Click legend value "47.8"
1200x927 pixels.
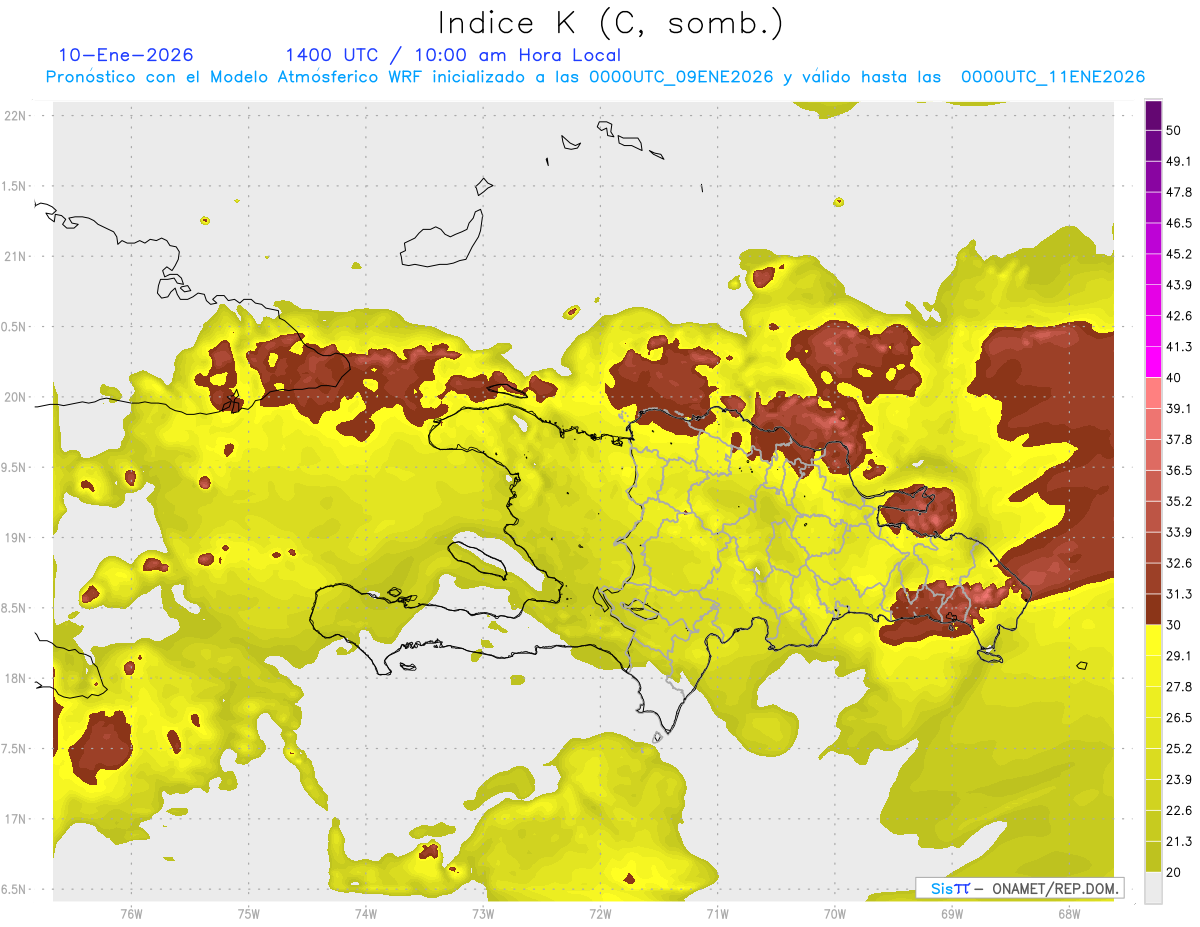tap(1179, 192)
